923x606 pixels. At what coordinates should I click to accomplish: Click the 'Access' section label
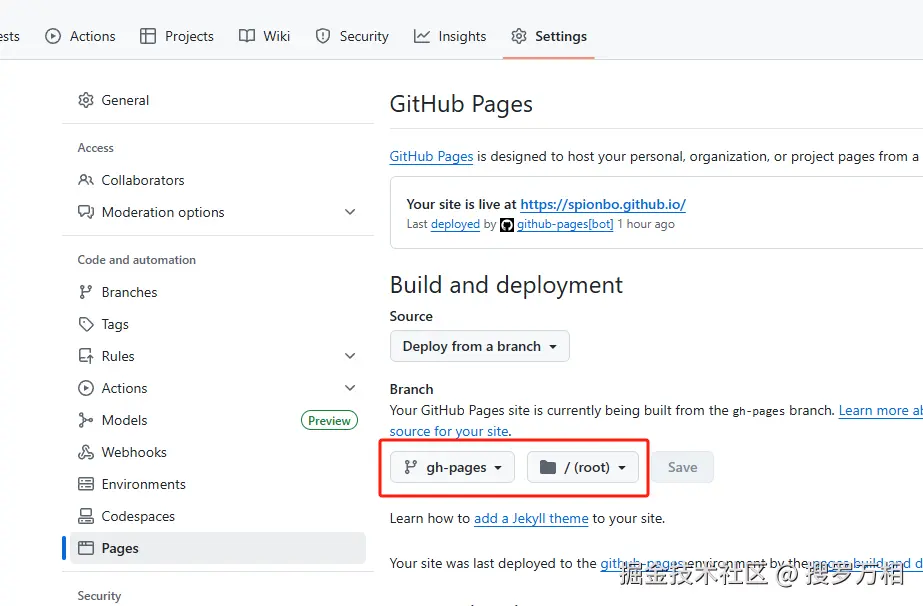click(x=95, y=148)
